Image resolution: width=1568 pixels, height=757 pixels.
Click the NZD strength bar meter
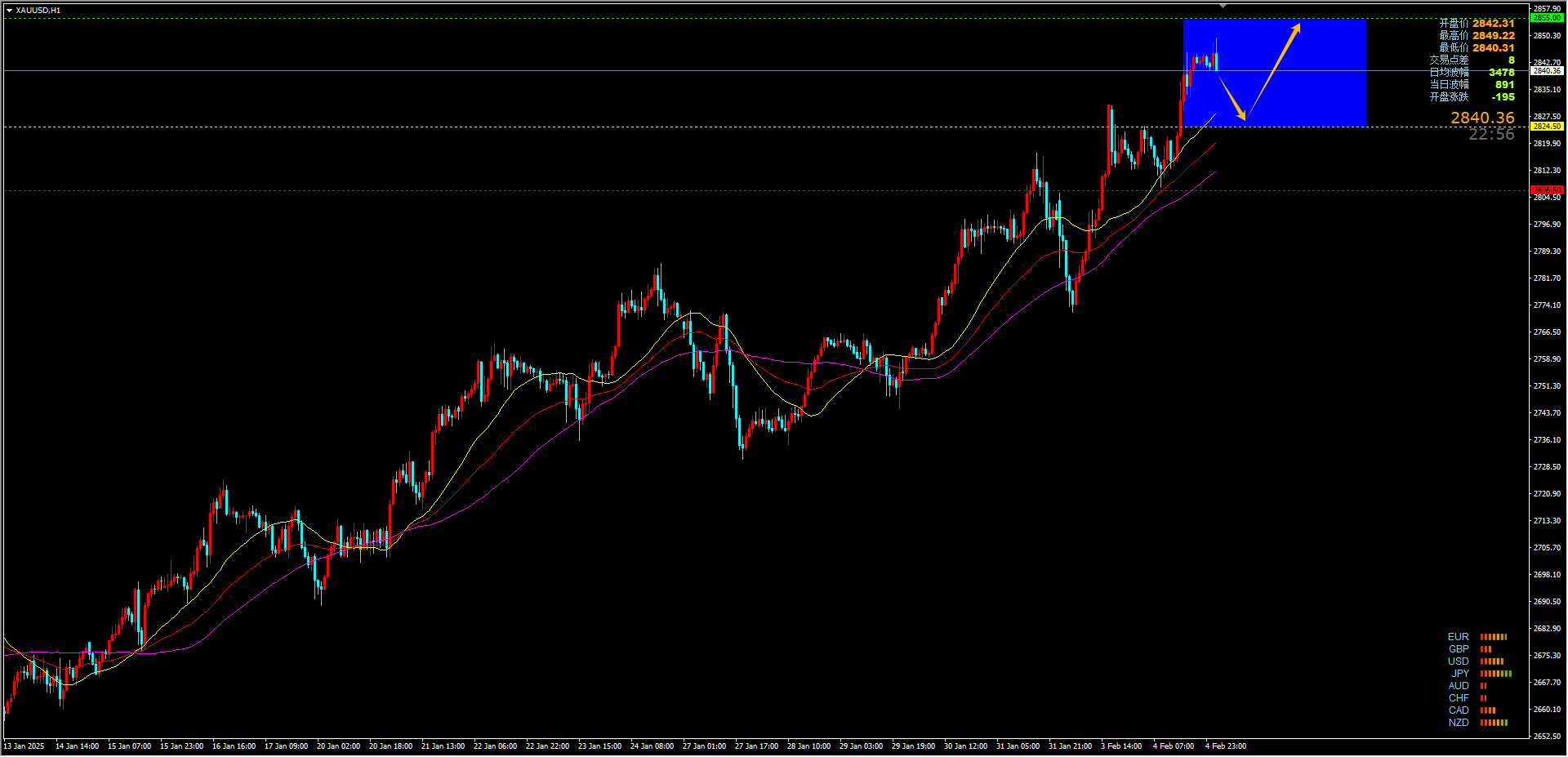(1494, 723)
